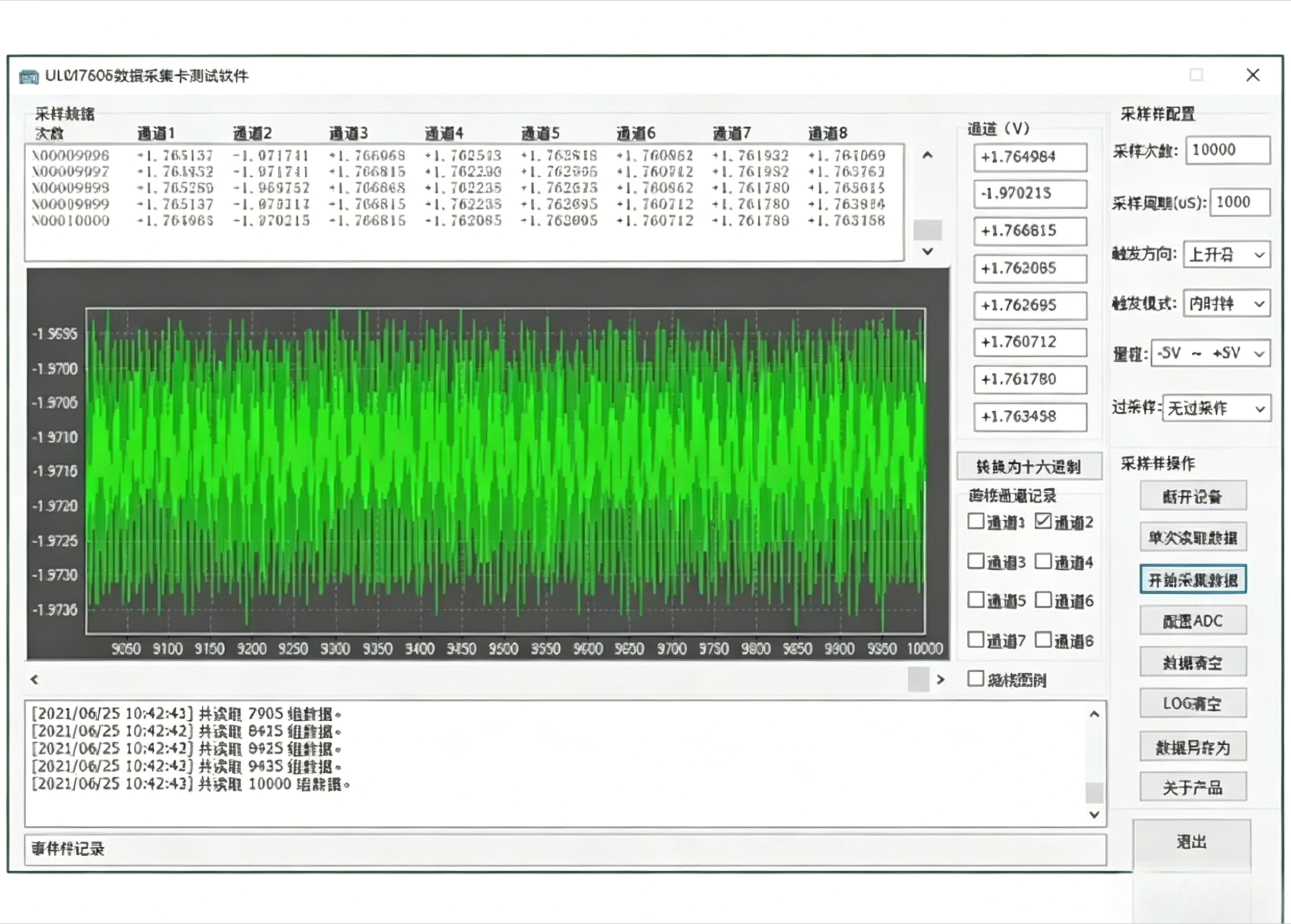Enable the 通道4 curve checkbox

pyautogui.click(x=1043, y=561)
